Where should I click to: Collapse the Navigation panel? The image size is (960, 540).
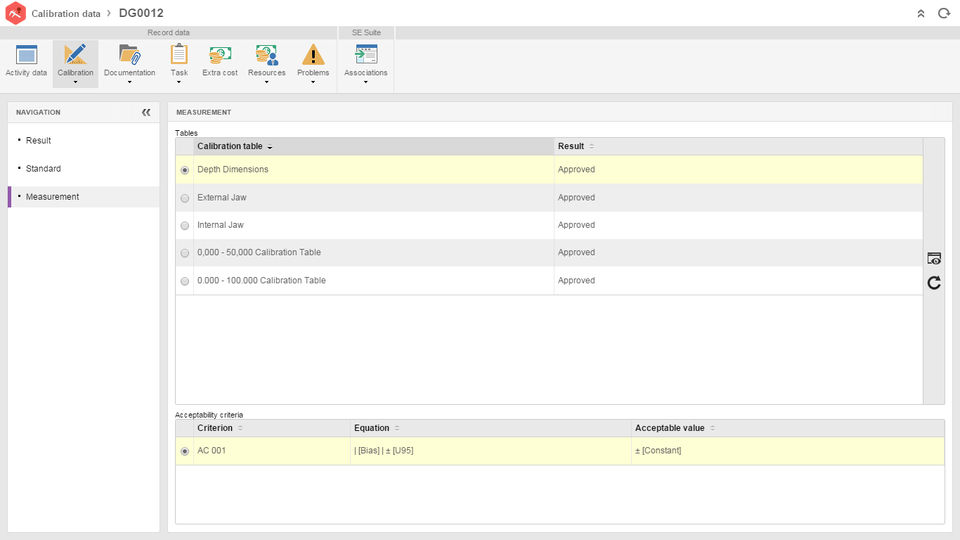[x=146, y=113]
